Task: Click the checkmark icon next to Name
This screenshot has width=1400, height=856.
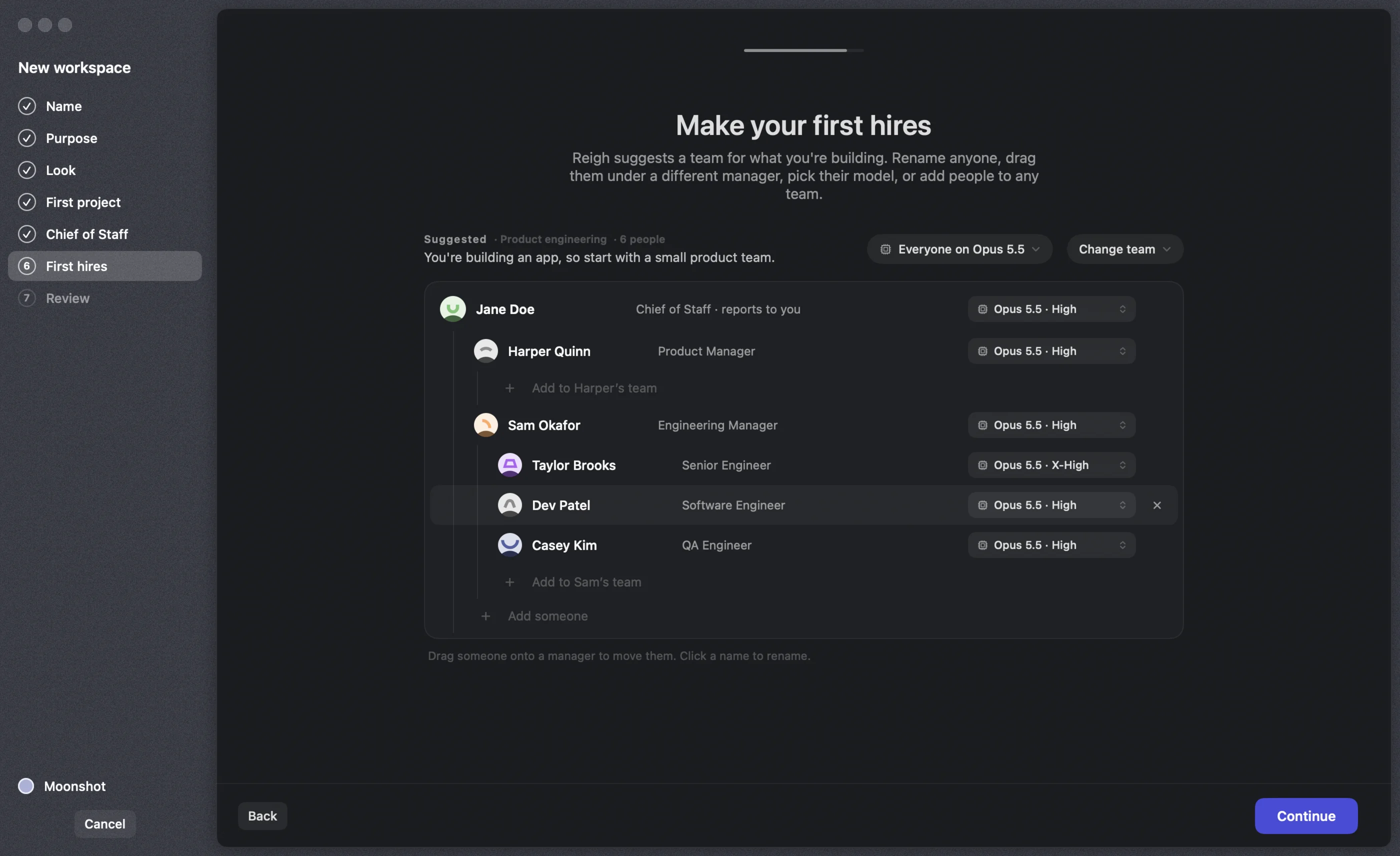Action: (26, 106)
